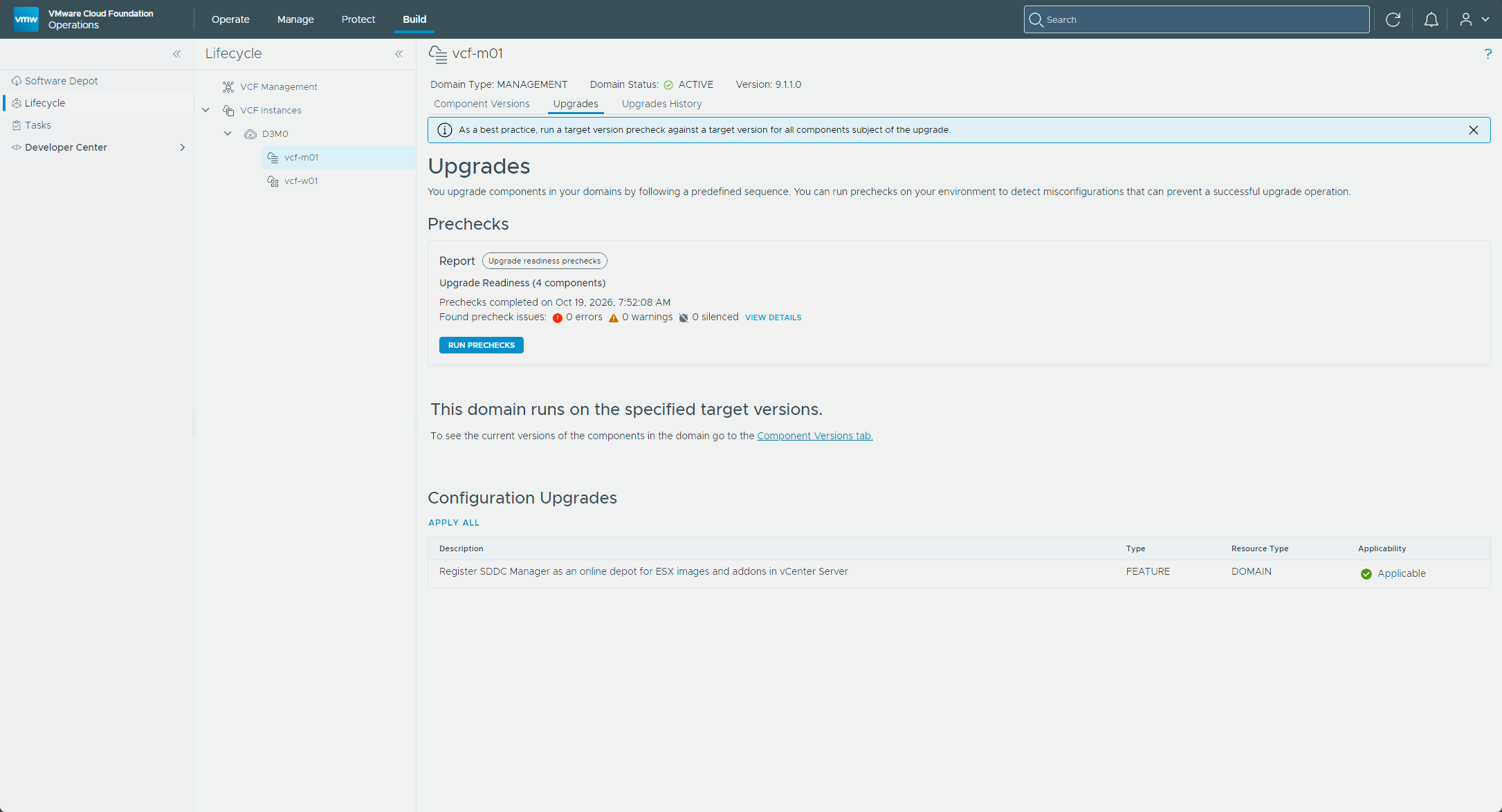Click the Applicability column header
Image resolution: width=1502 pixels, height=812 pixels.
point(1382,548)
